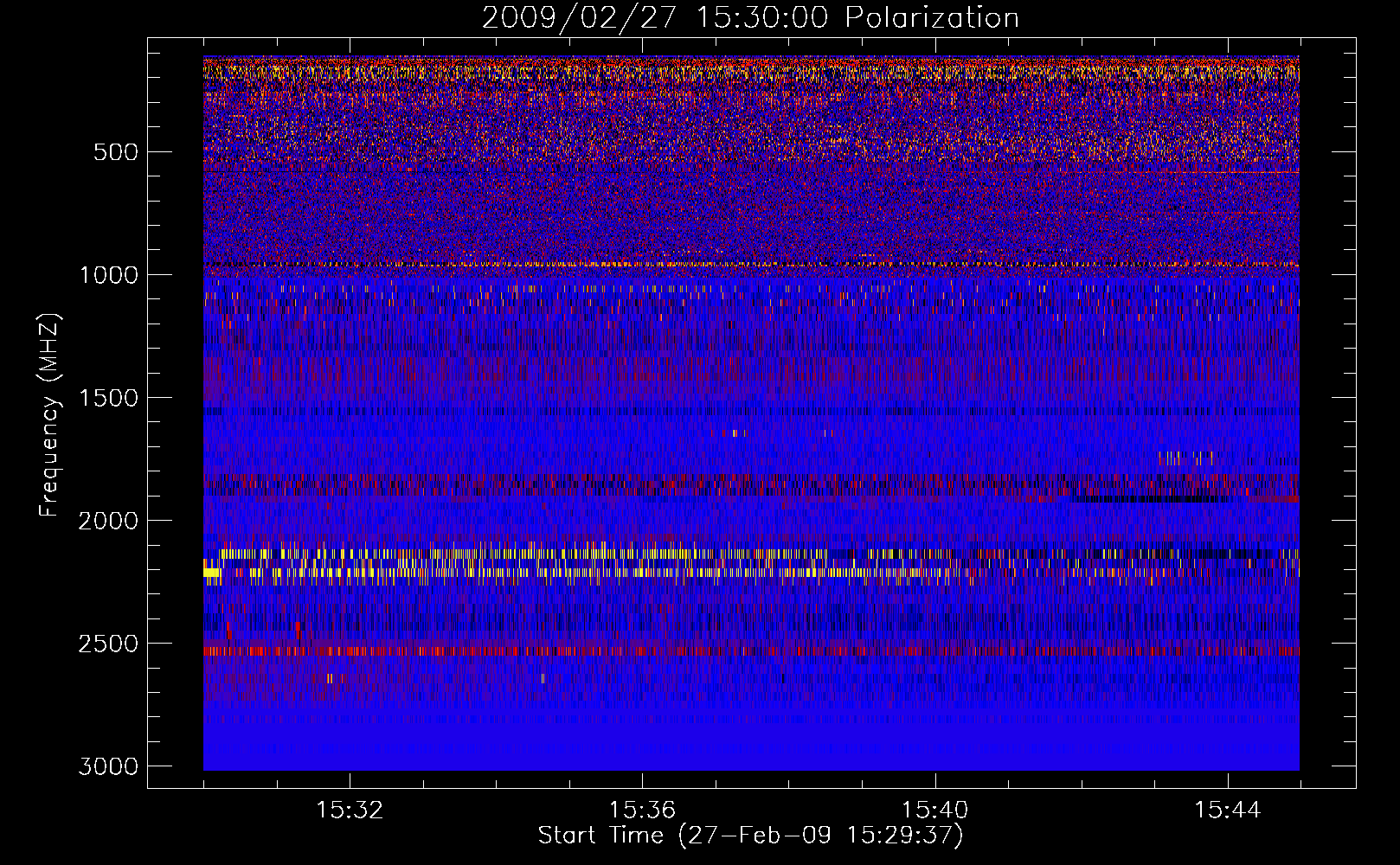Click the 15:32 time tick label
The image size is (1400, 865).
point(350,811)
